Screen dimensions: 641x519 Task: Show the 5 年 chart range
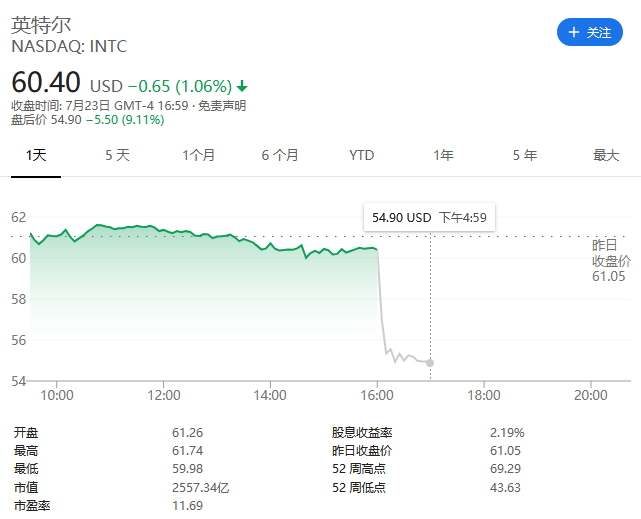pos(524,155)
